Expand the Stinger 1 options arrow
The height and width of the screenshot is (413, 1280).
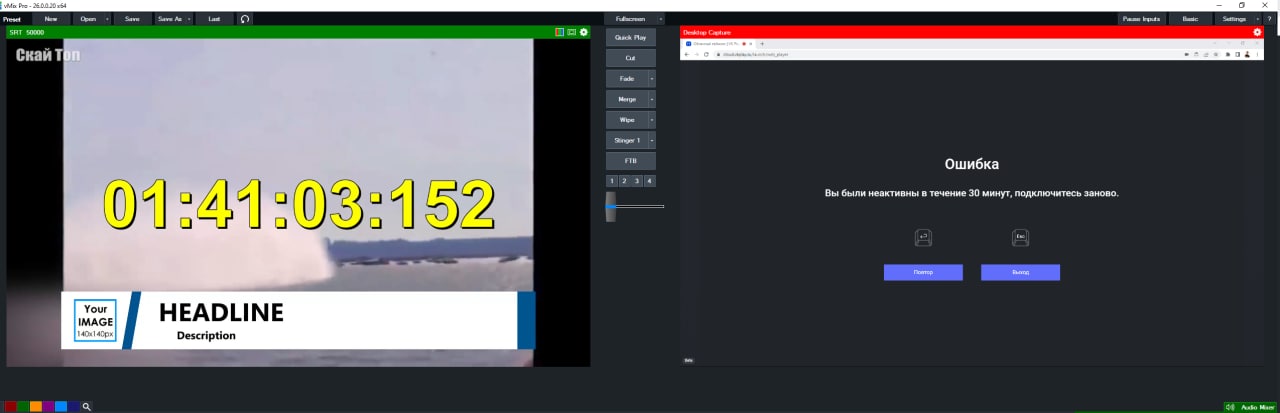[652, 140]
